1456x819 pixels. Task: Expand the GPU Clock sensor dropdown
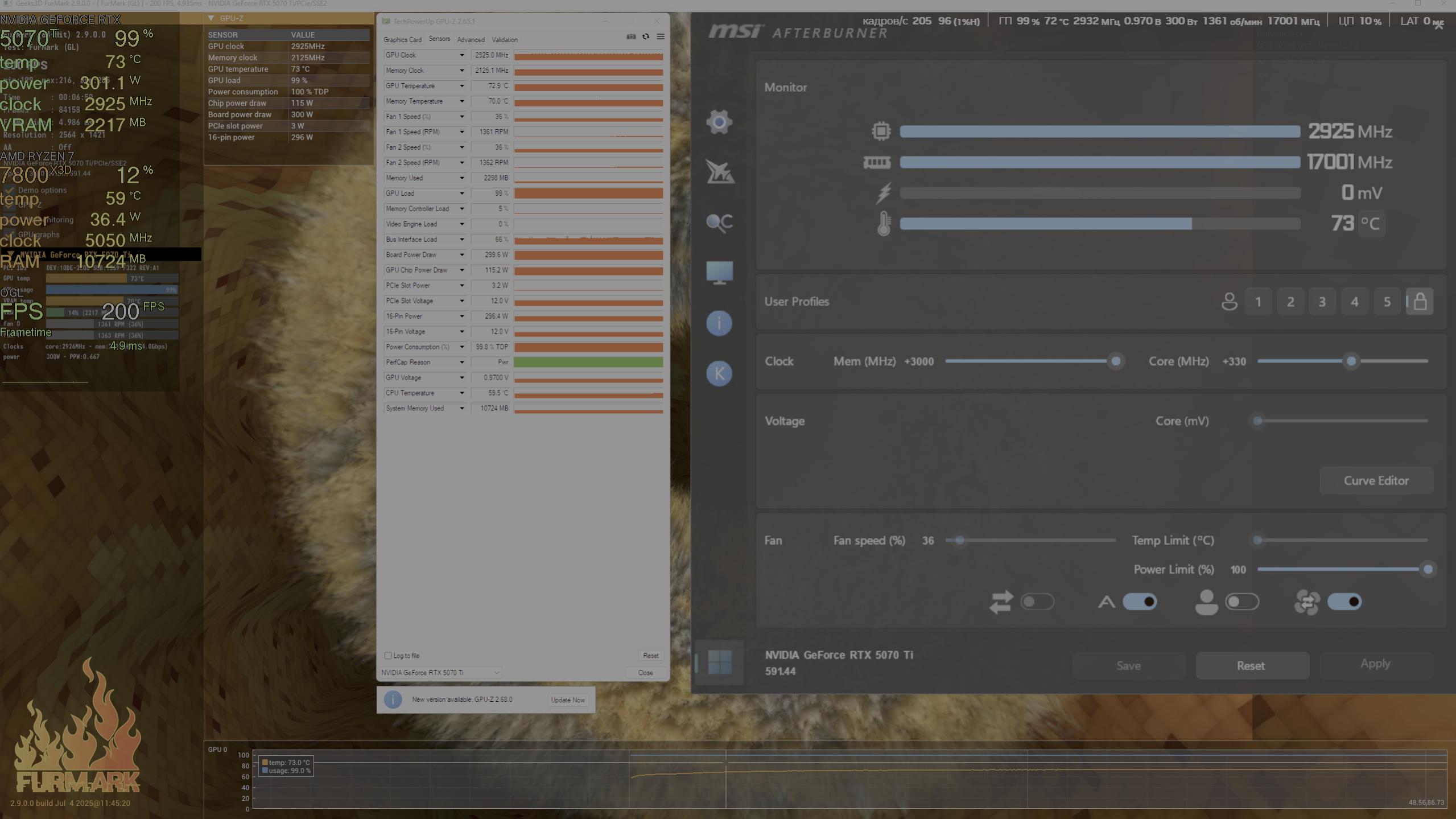point(461,55)
